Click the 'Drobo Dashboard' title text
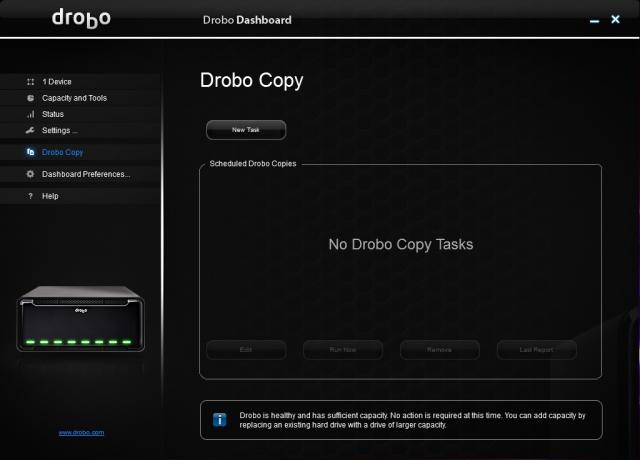This screenshot has width=640, height=460. pos(247,20)
